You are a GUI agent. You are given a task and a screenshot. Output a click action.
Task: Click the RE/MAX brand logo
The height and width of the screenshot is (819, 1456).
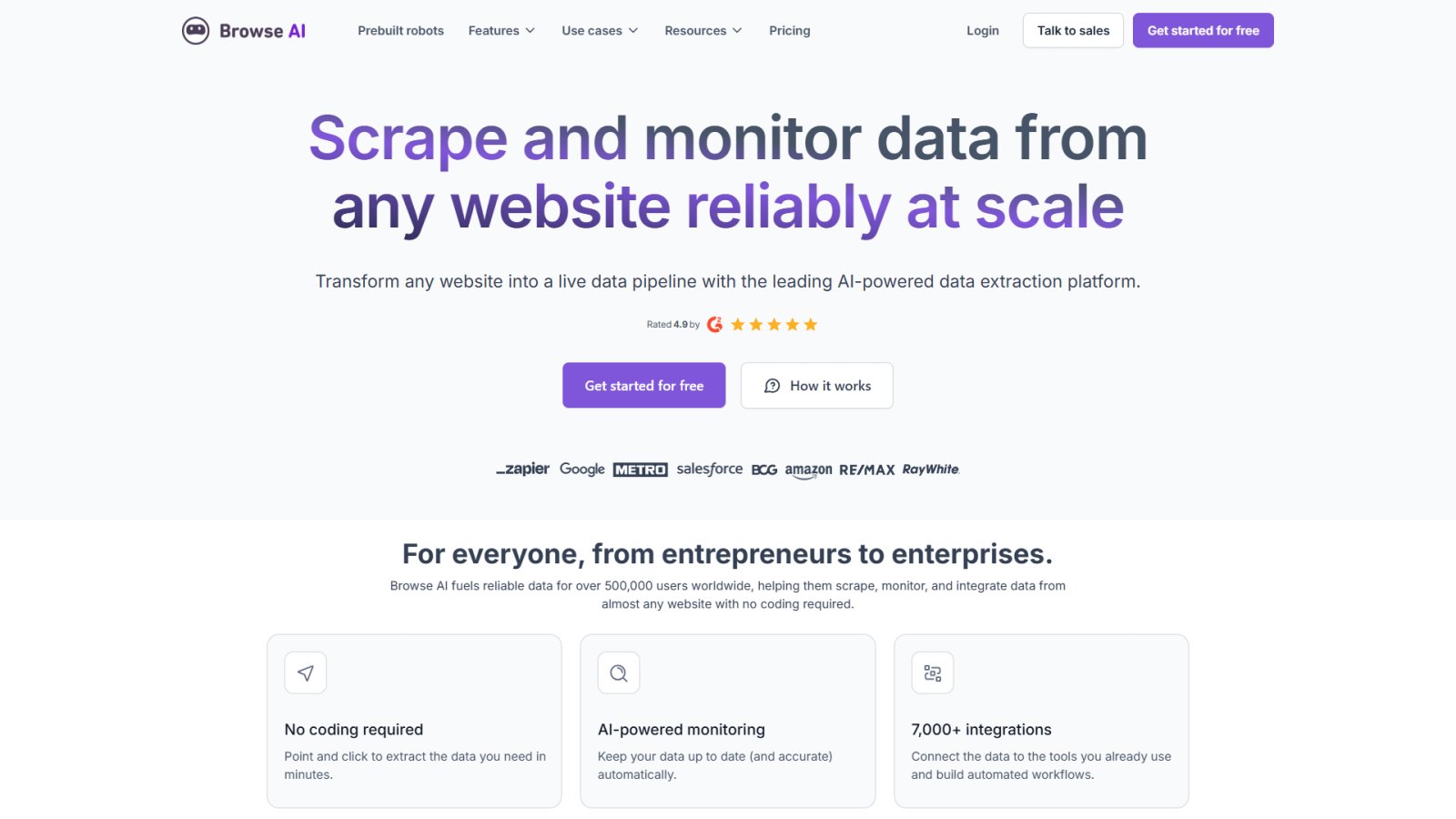tap(864, 470)
